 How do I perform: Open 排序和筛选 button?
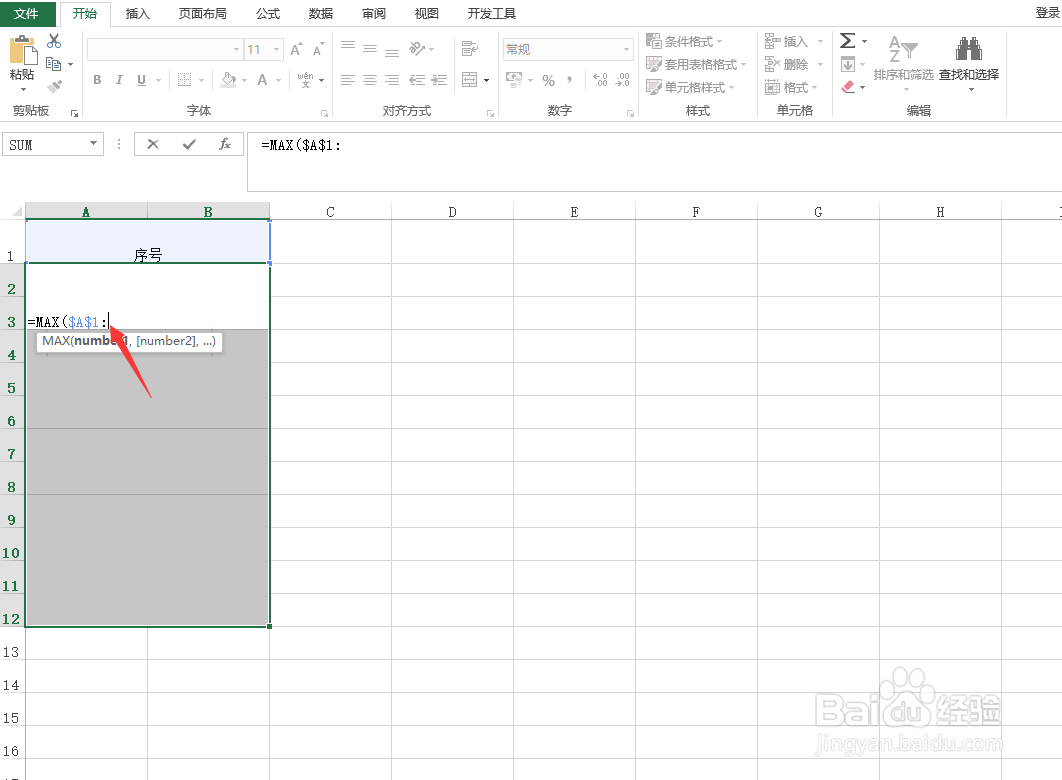(x=904, y=63)
